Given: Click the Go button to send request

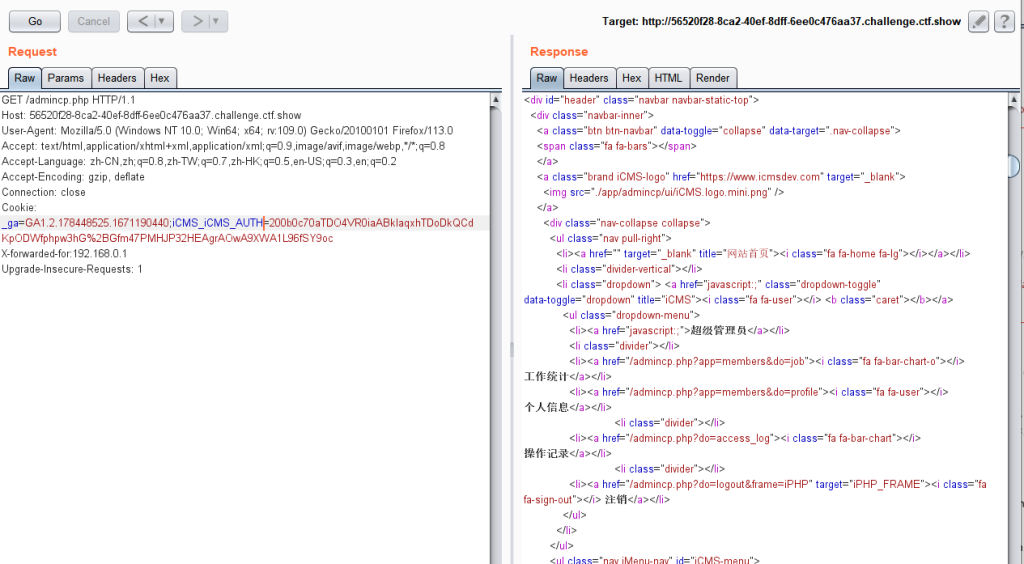Looking at the screenshot, I should pos(35,21).
